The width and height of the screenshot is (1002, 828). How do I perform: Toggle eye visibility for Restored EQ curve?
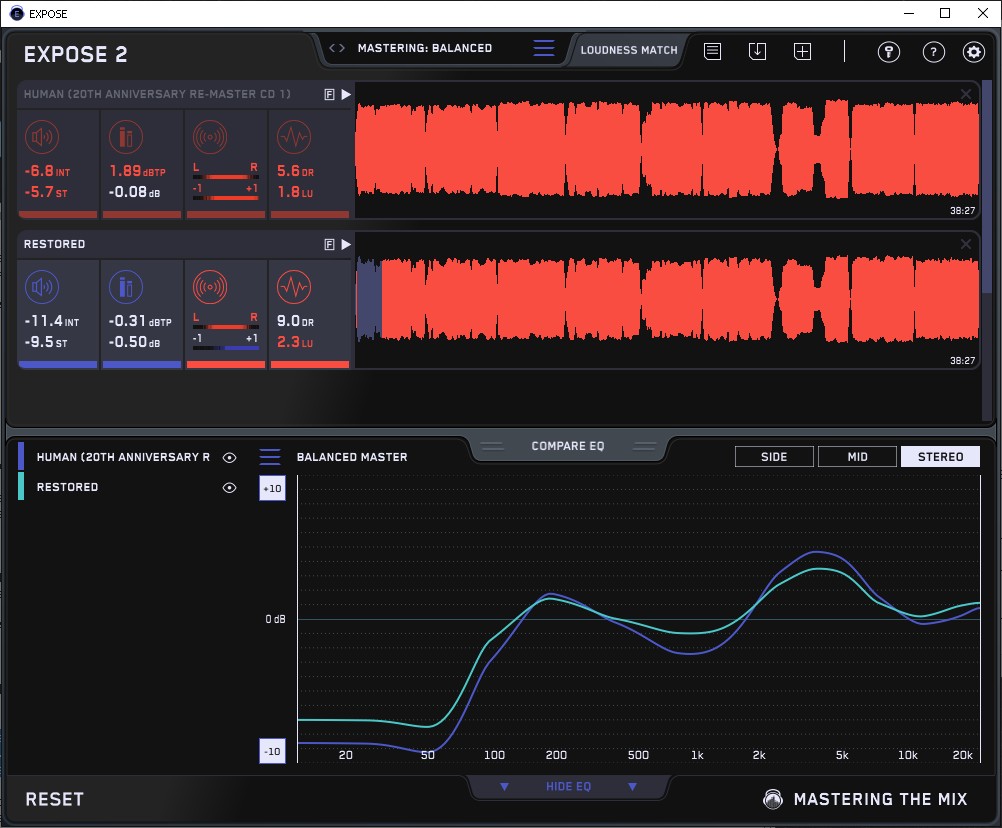(x=230, y=488)
